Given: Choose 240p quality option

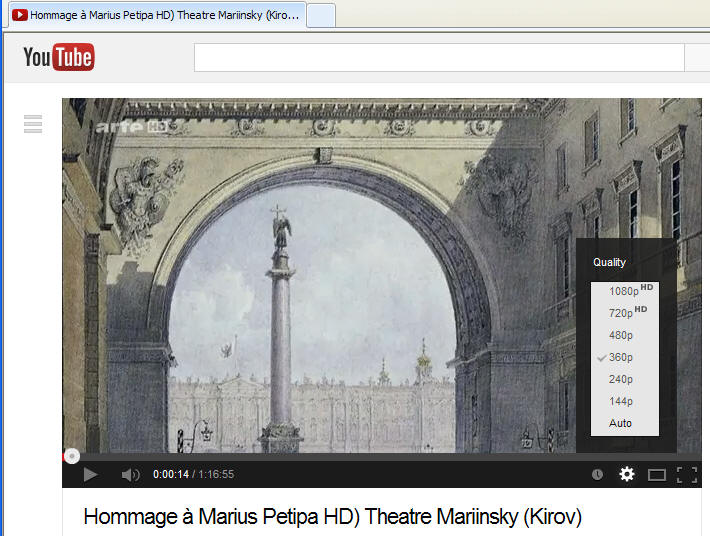Looking at the screenshot, I should pyautogui.click(x=621, y=379).
